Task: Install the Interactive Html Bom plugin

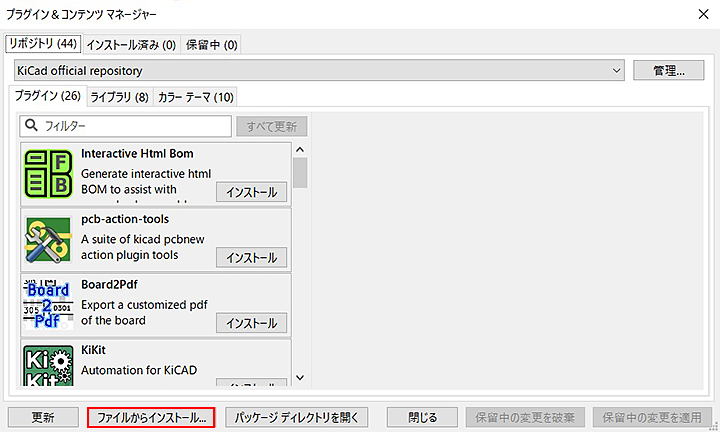Action: click(x=252, y=192)
